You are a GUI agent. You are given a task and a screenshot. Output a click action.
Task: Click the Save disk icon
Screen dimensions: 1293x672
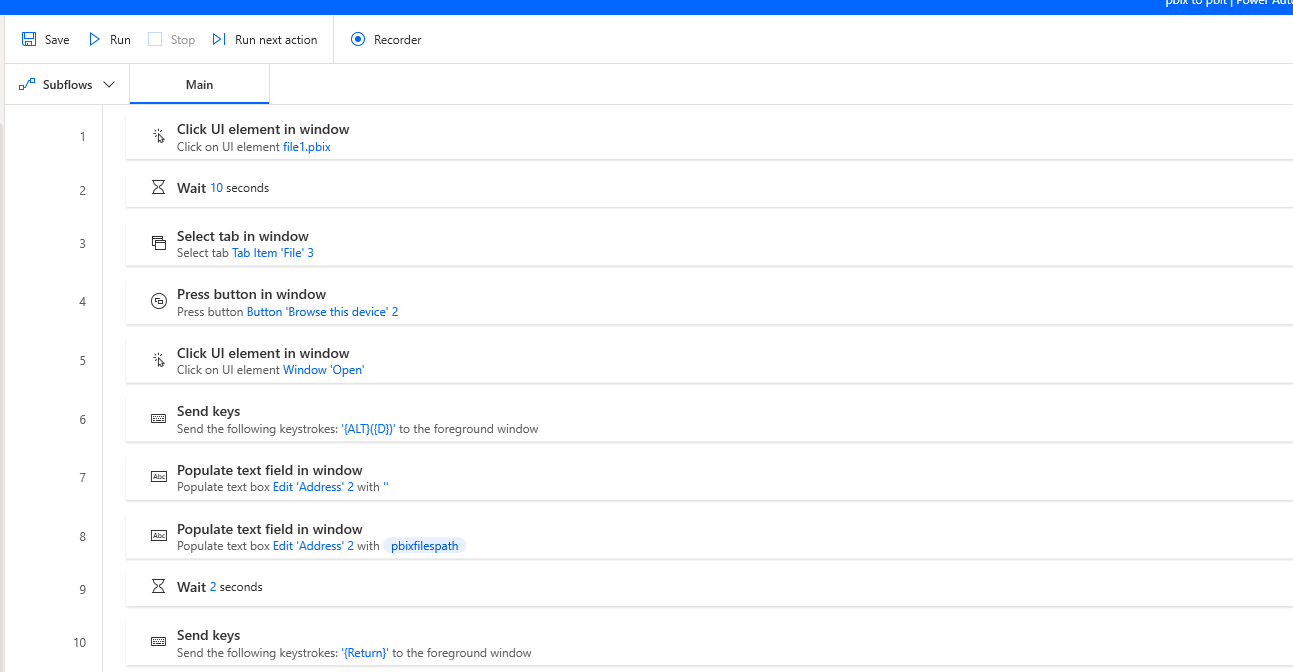point(29,40)
